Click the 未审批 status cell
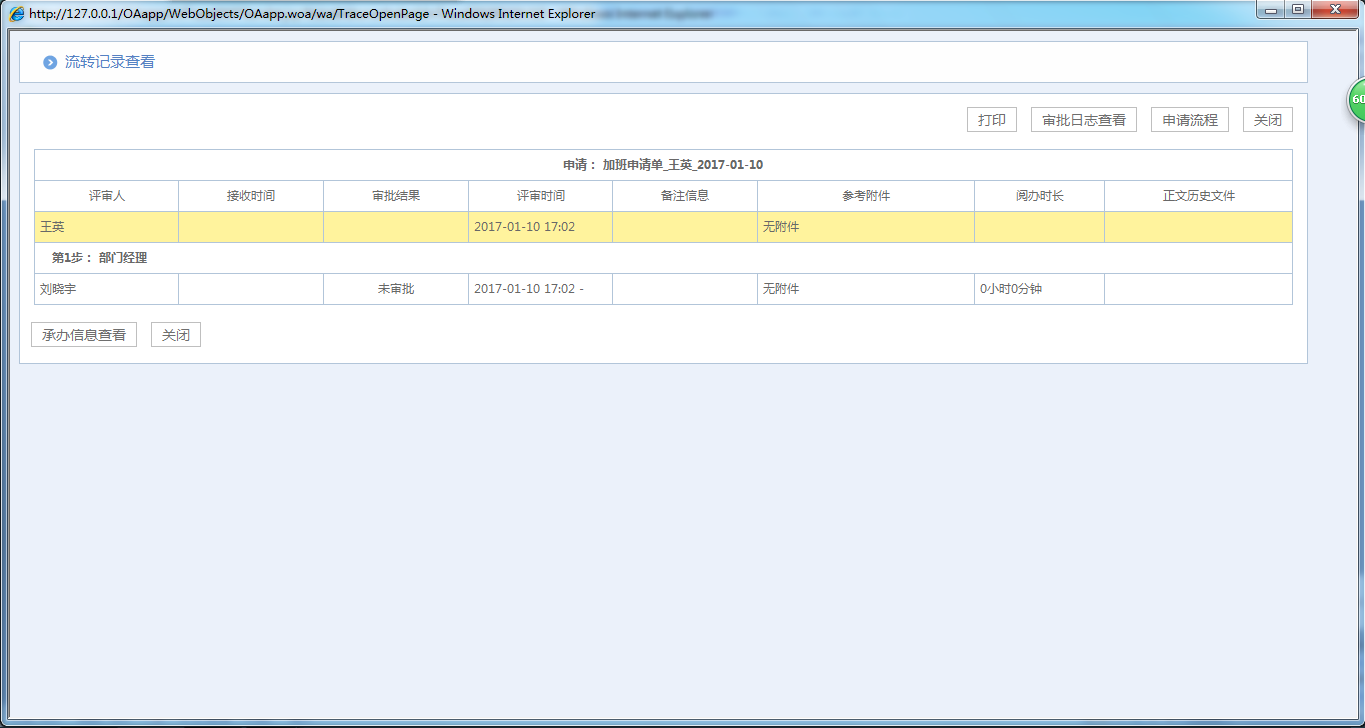 (x=396, y=289)
